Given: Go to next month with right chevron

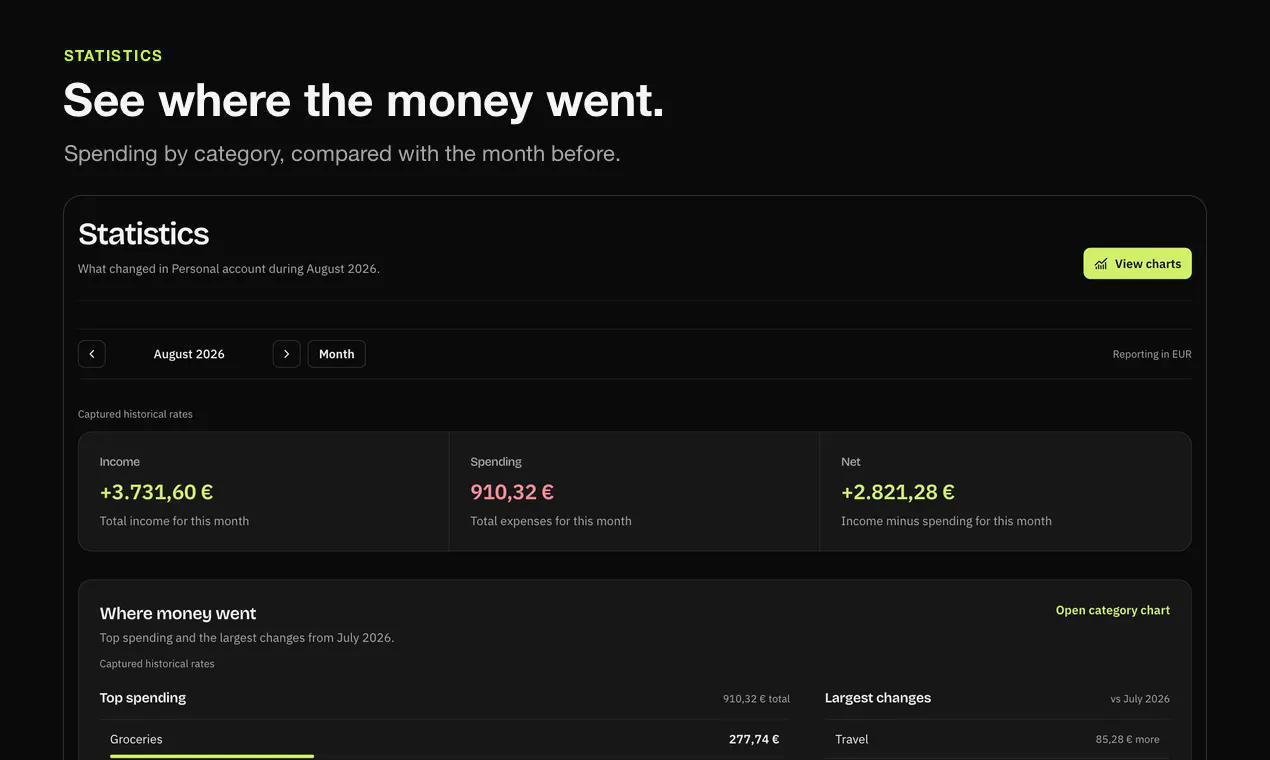Looking at the screenshot, I should 286,354.
